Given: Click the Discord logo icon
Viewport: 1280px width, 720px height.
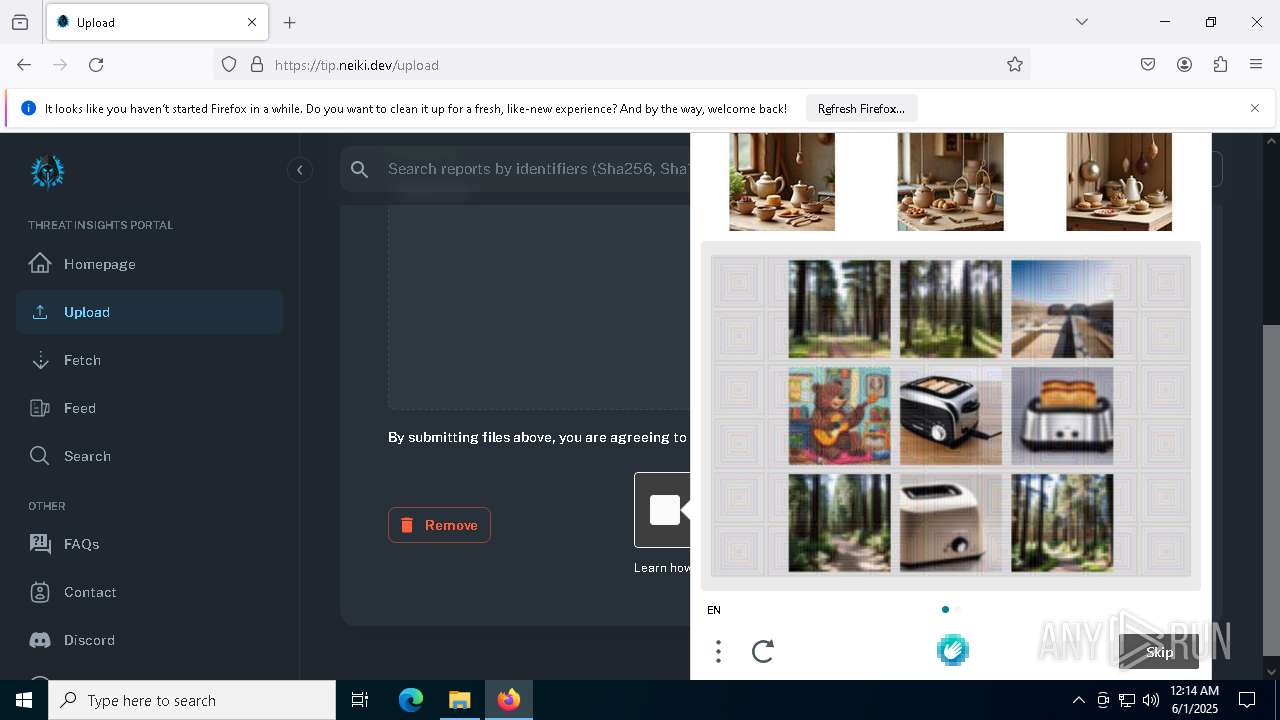Looking at the screenshot, I should point(40,640).
